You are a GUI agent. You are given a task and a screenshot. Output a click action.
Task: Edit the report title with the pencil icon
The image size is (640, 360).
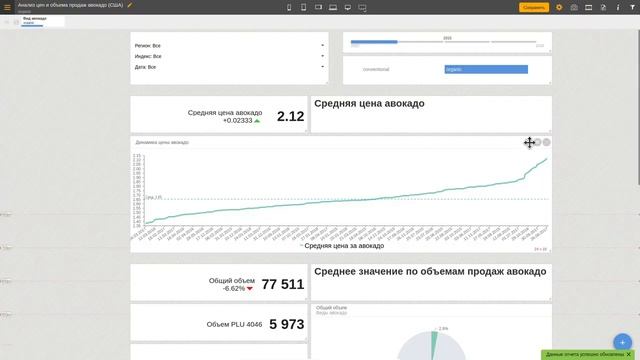pos(130,5)
